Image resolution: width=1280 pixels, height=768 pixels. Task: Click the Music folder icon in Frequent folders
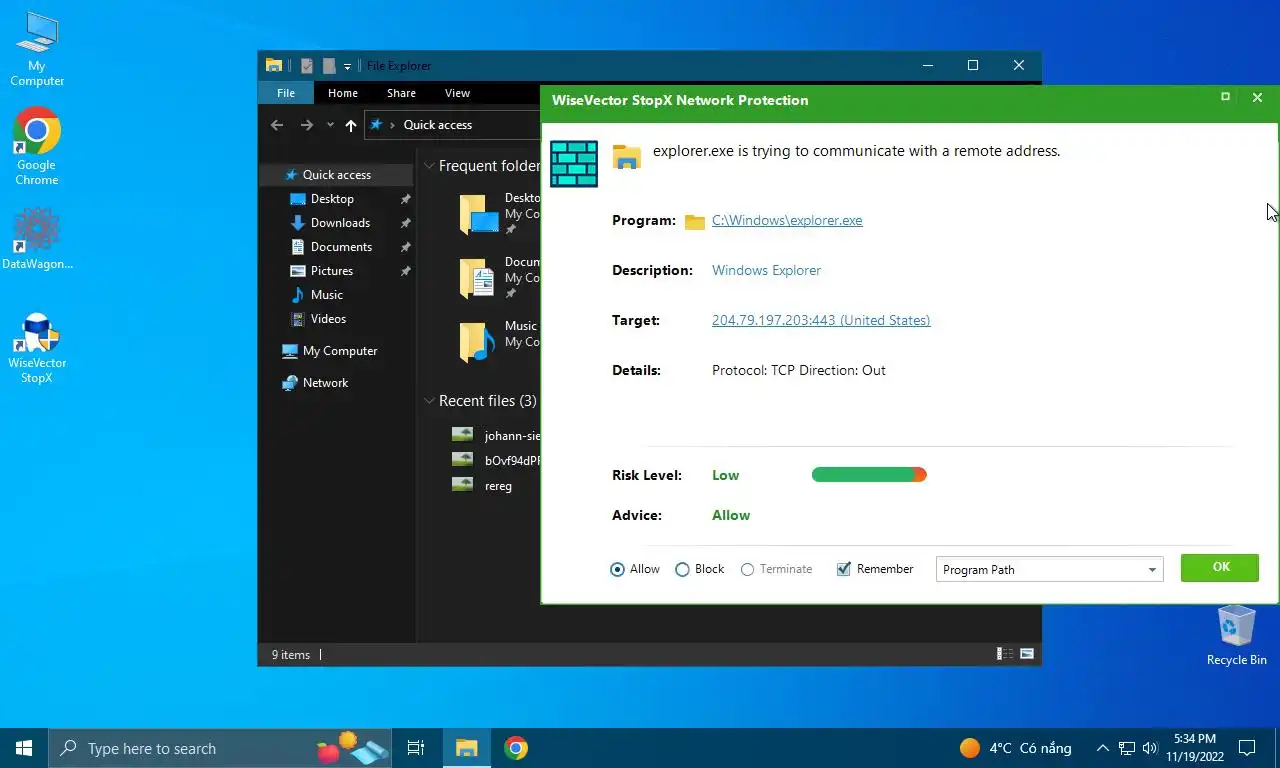477,342
